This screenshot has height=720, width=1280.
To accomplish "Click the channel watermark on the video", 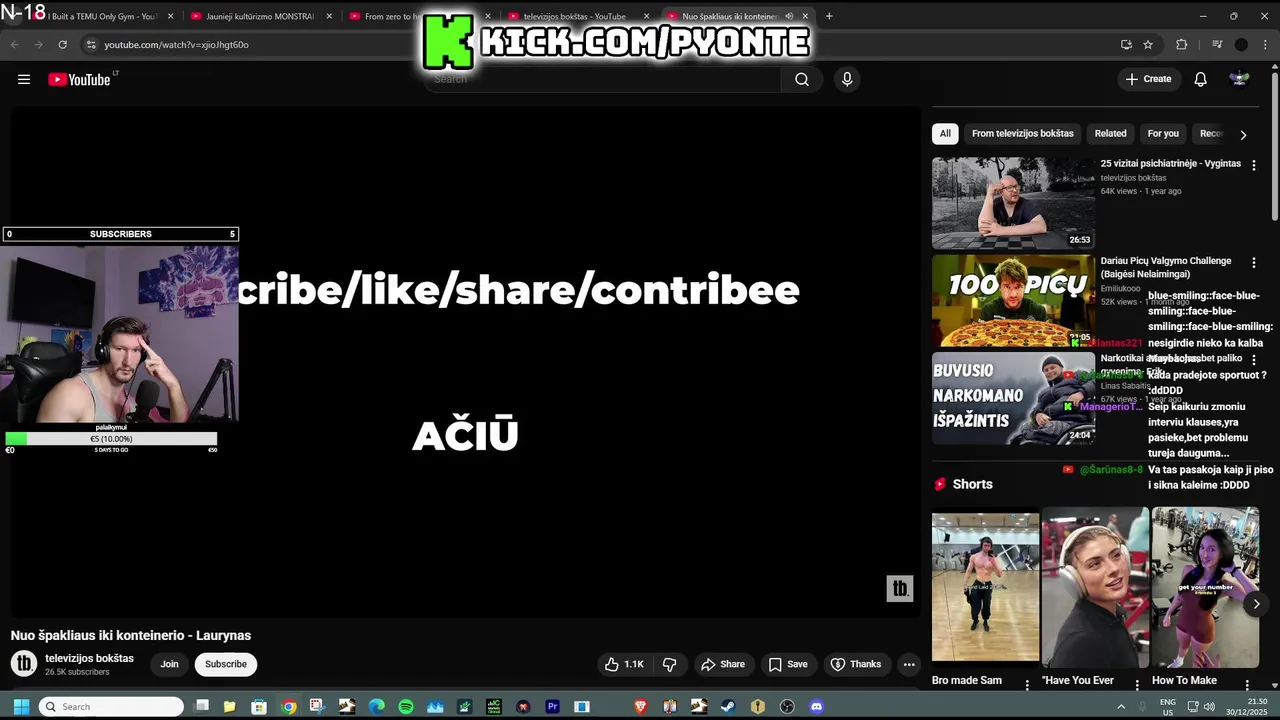I will [x=900, y=589].
